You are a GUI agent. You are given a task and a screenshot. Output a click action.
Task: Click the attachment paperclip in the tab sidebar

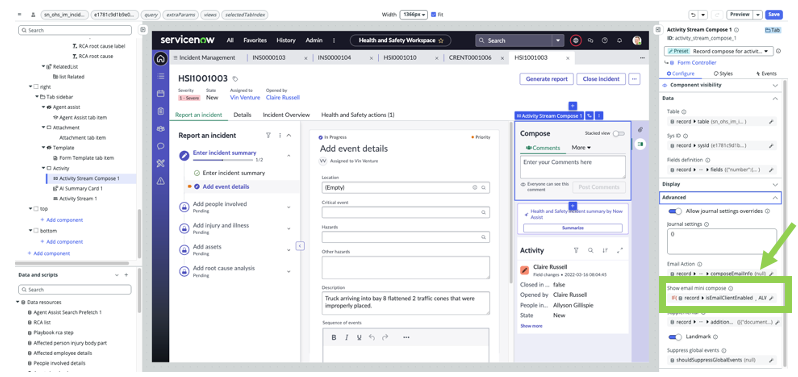tap(640, 130)
